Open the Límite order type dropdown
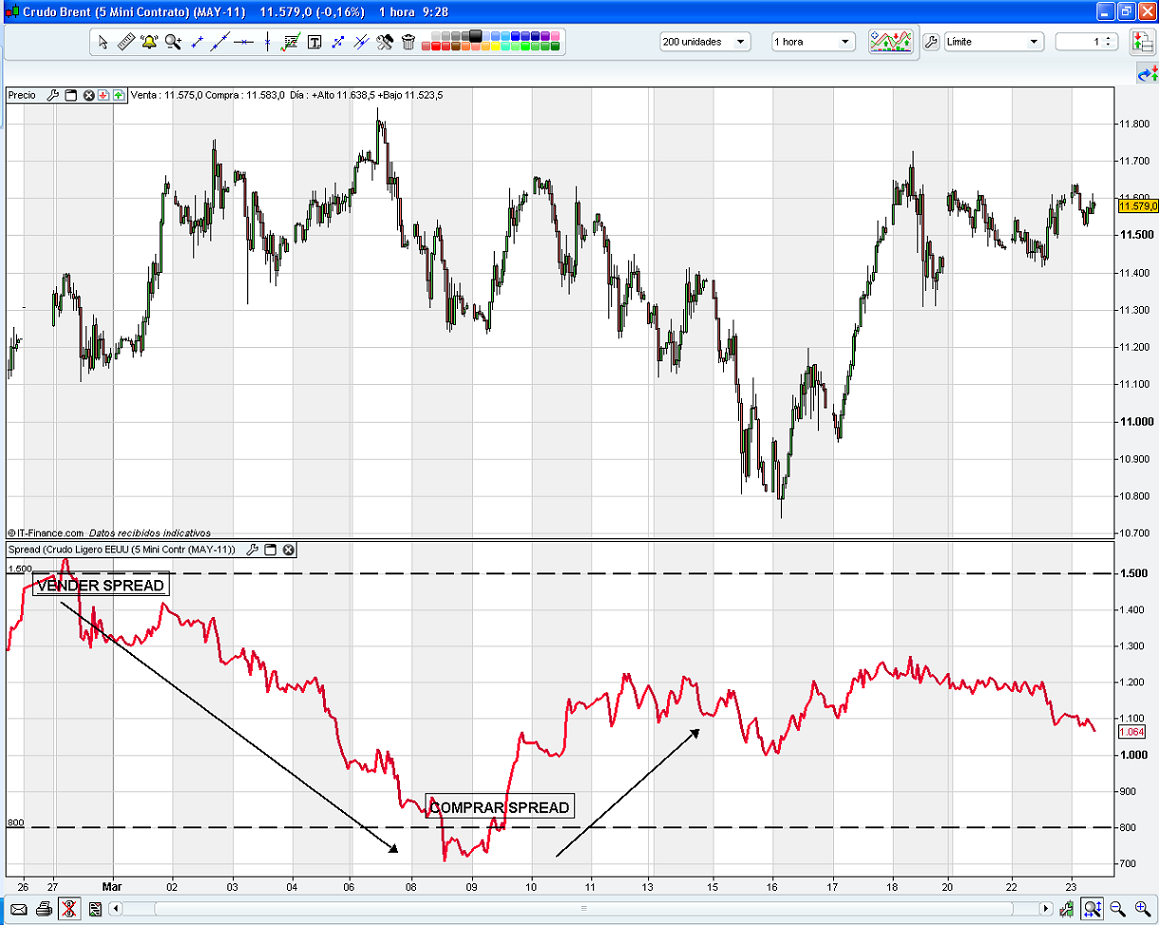 click(x=994, y=42)
